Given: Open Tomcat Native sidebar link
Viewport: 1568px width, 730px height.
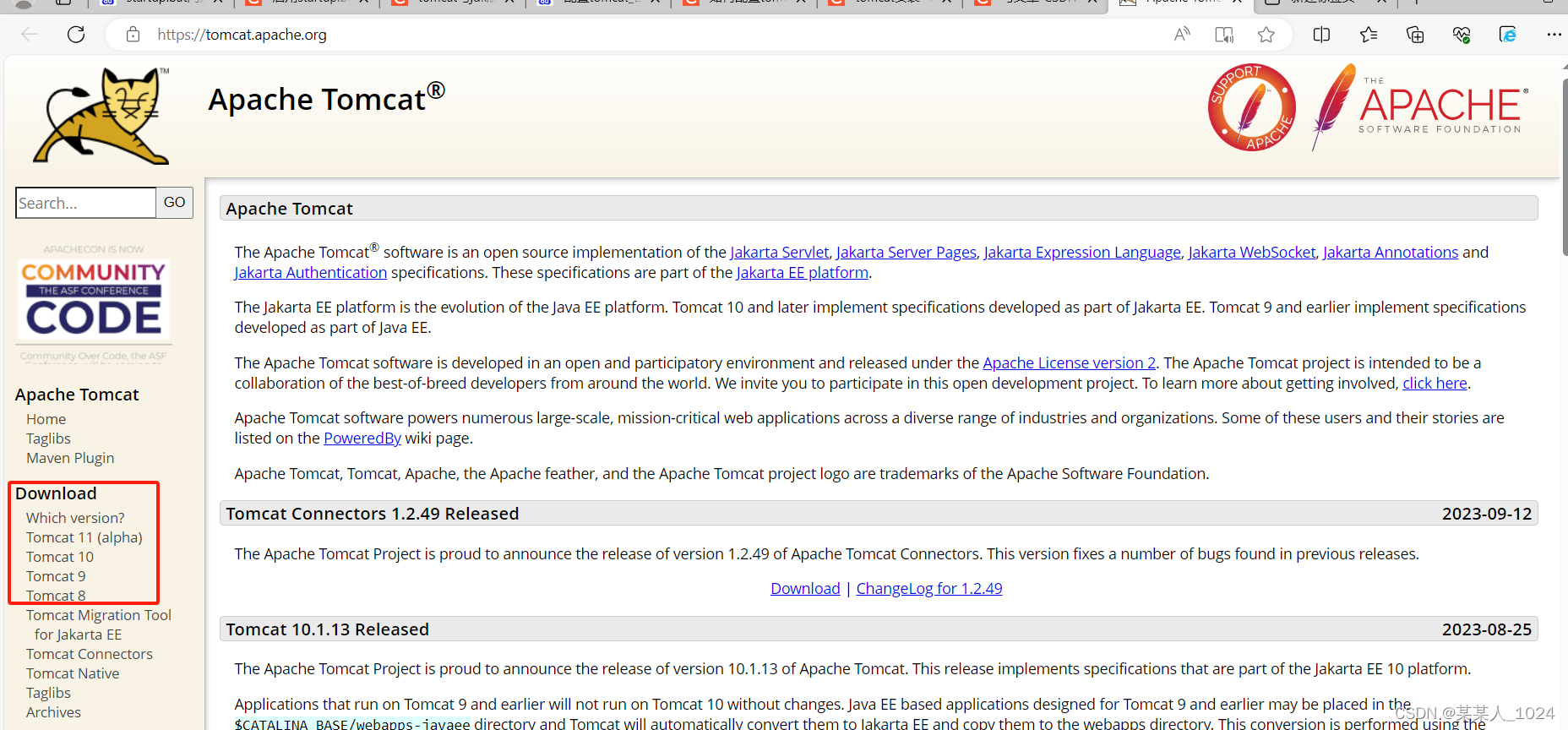Looking at the screenshot, I should pyautogui.click(x=73, y=673).
